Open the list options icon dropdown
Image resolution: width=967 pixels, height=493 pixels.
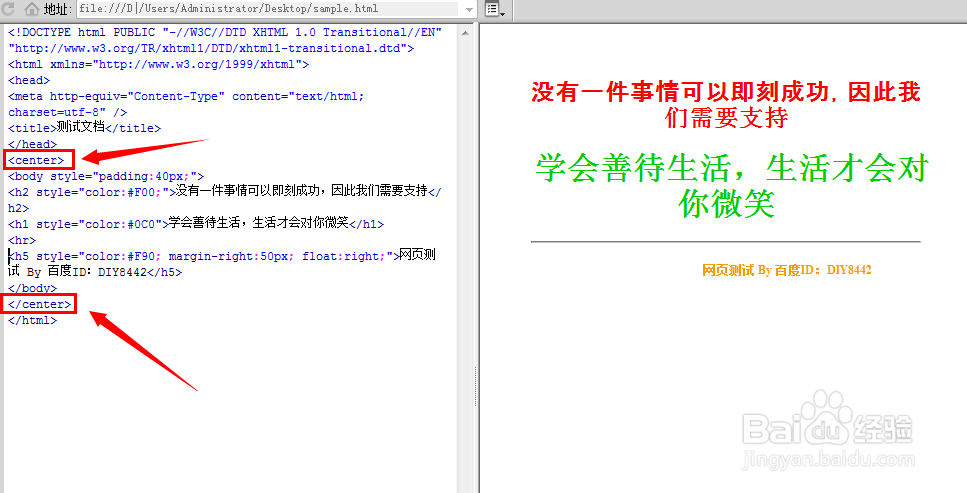click(495, 9)
